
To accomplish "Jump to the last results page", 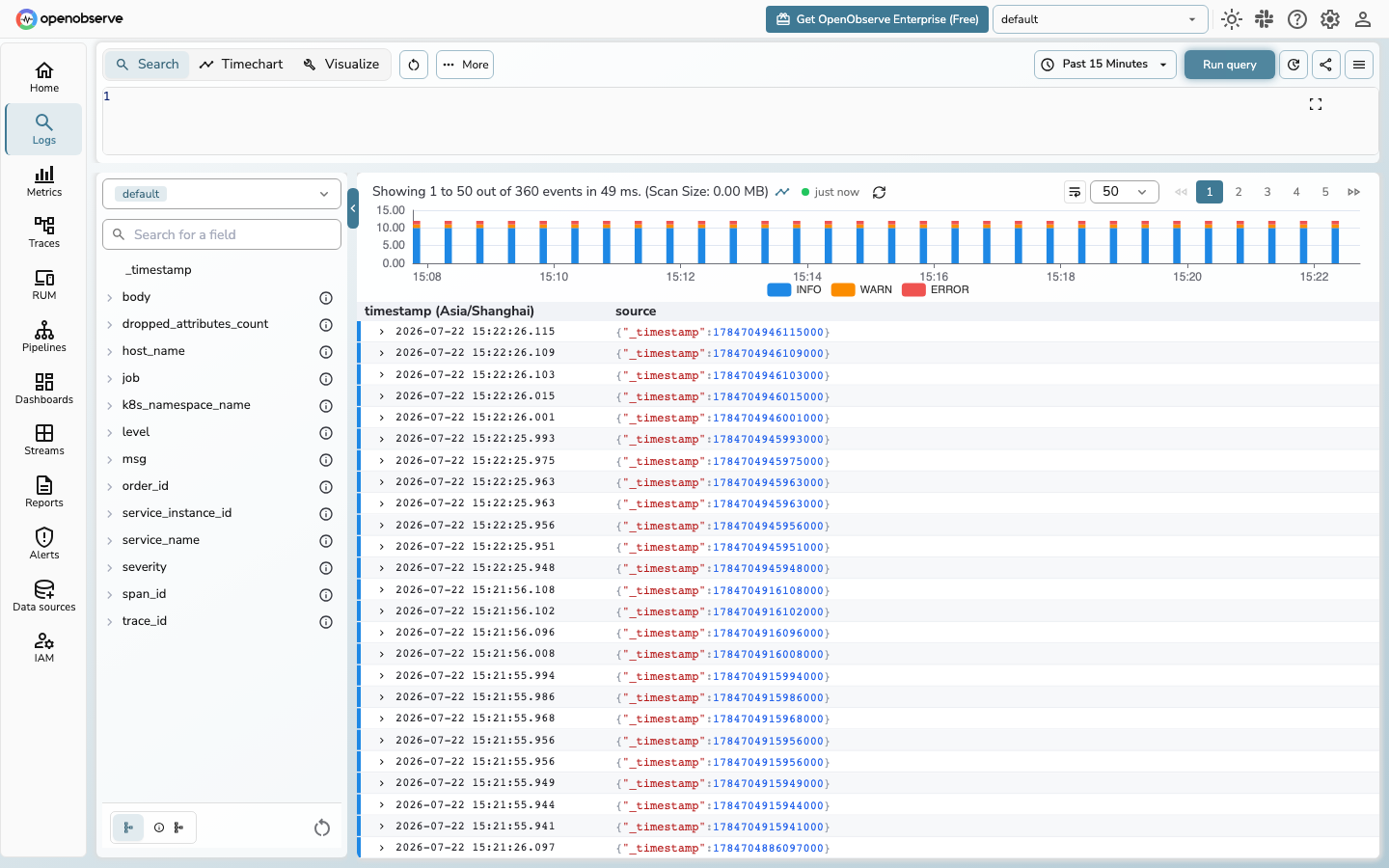I will (1354, 192).
